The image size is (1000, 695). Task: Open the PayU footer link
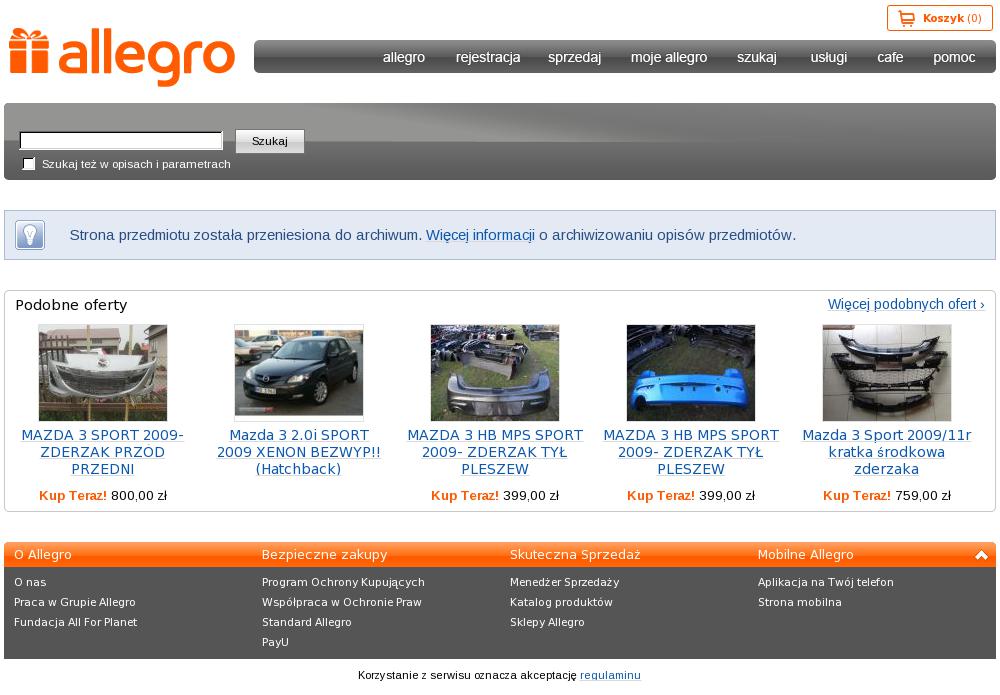pyautogui.click(x=276, y=642)
